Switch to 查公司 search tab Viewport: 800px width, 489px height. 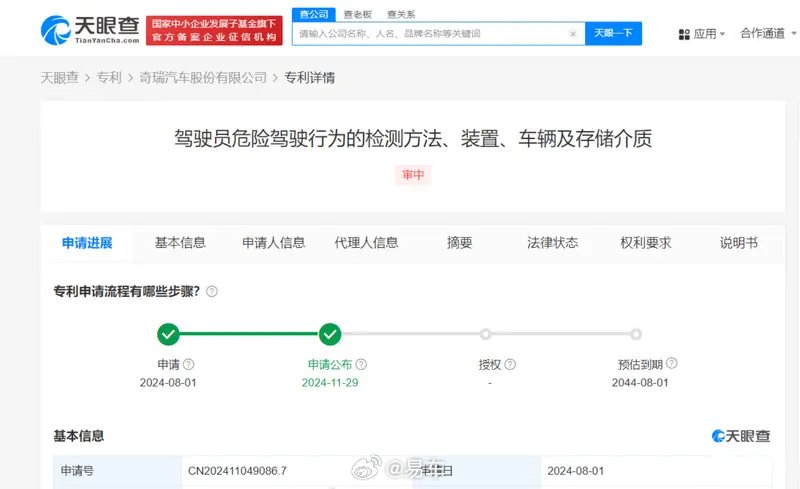point(314,14)
